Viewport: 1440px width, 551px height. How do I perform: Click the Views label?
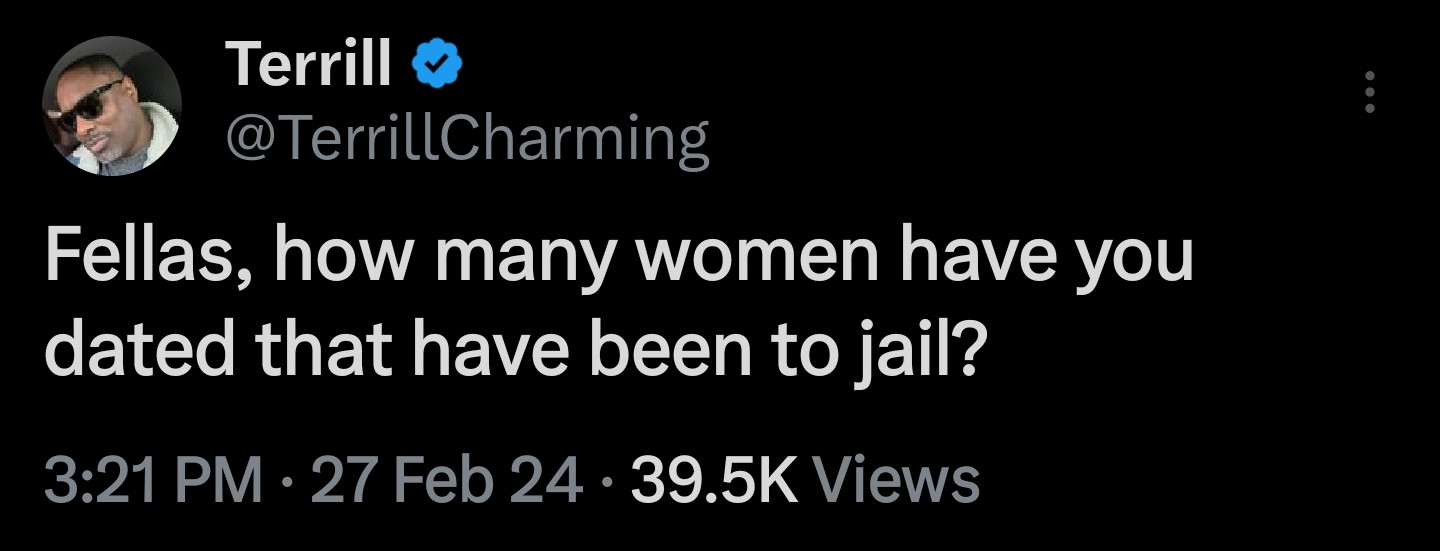897,479
